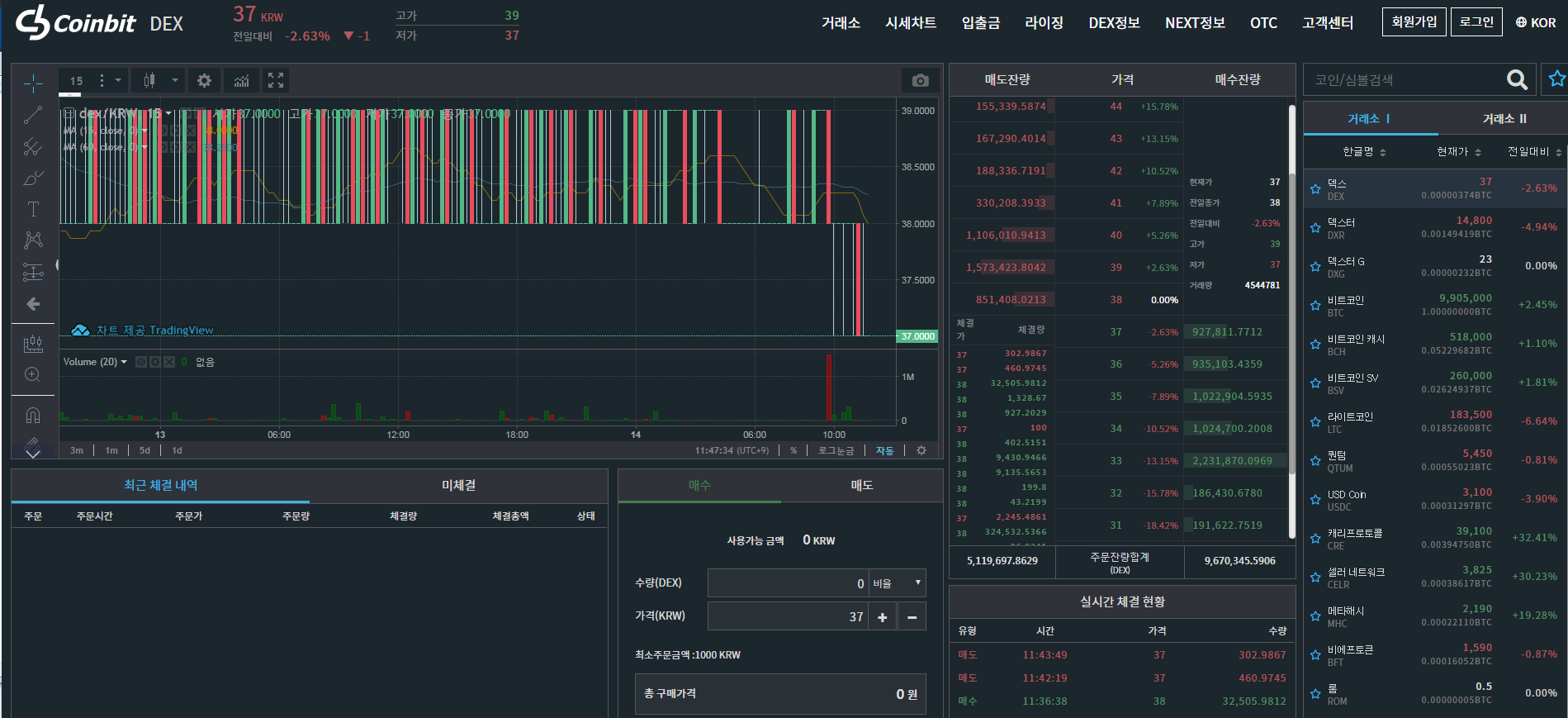Open the 시세차트 menu item
1568x718 pixels.
click(911, 23)
